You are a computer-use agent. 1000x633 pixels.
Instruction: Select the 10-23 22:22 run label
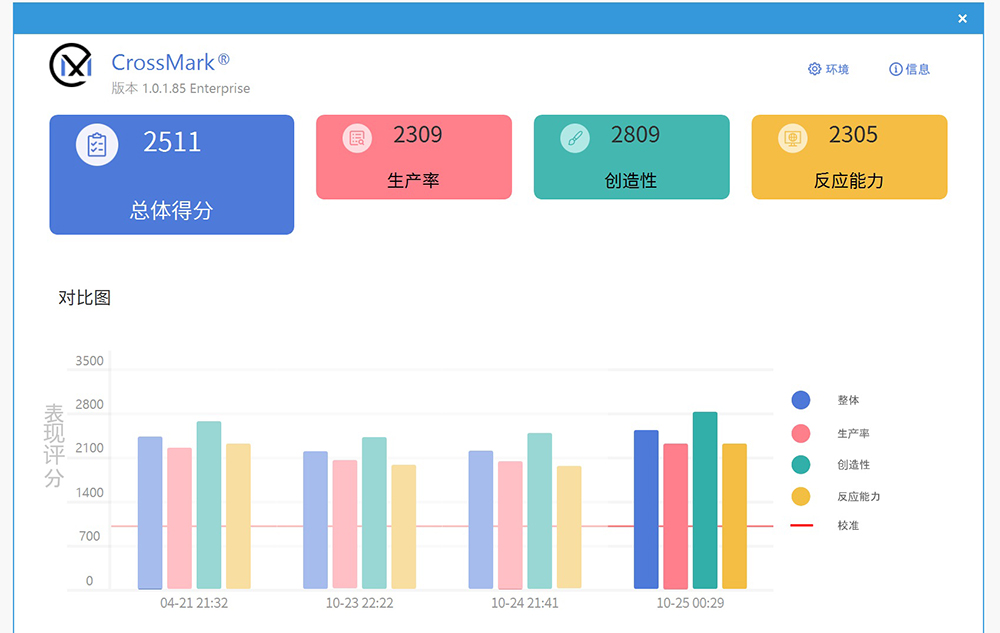(360, 603)
